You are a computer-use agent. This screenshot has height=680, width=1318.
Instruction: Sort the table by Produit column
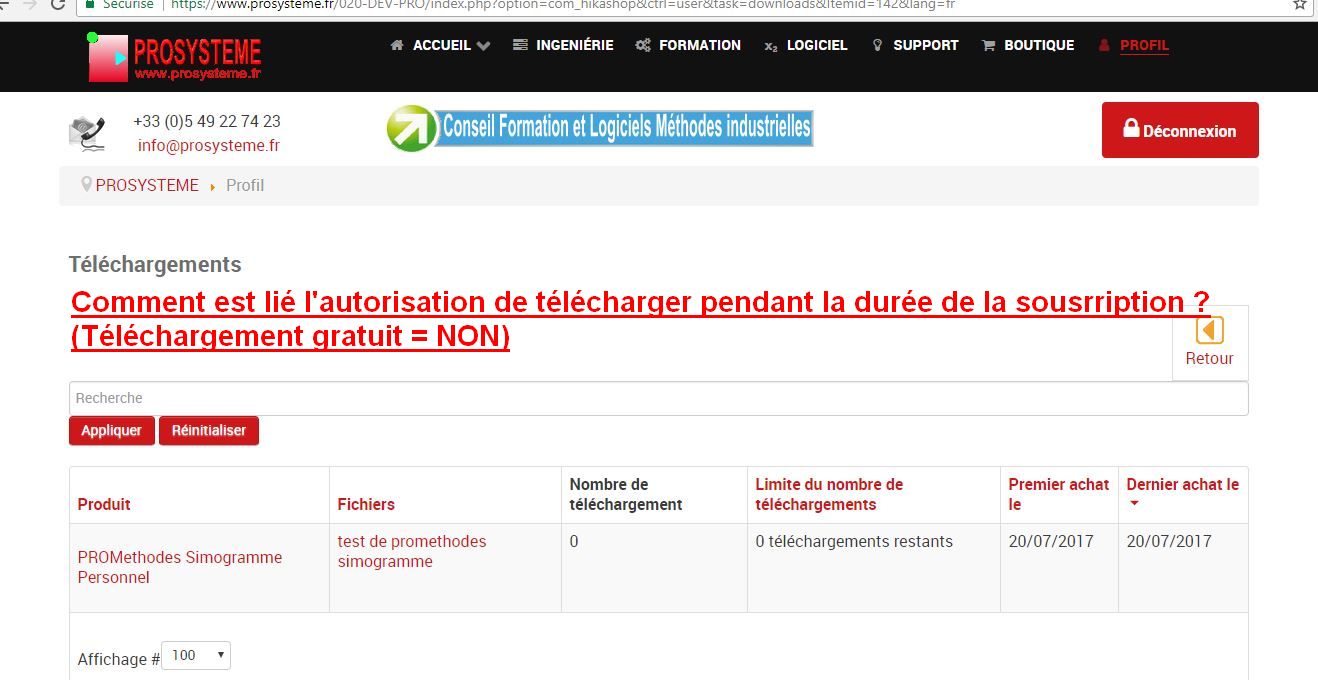(104, 504)
